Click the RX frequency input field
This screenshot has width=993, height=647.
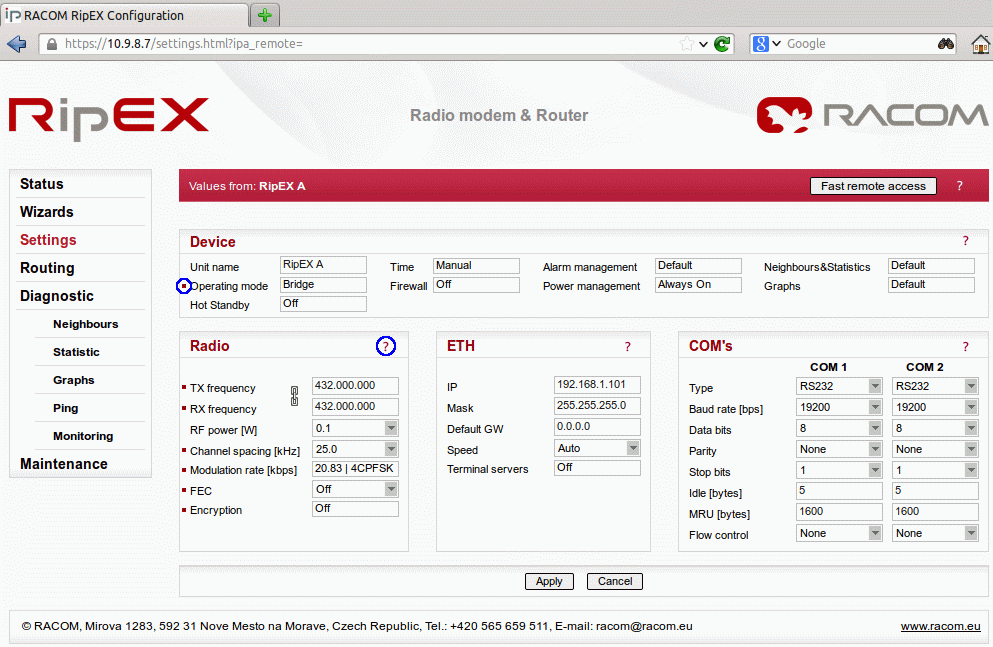(355, 406)
